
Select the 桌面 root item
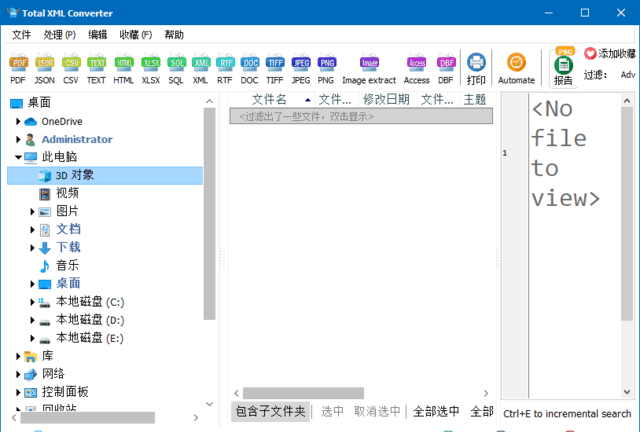click(39, 103)
